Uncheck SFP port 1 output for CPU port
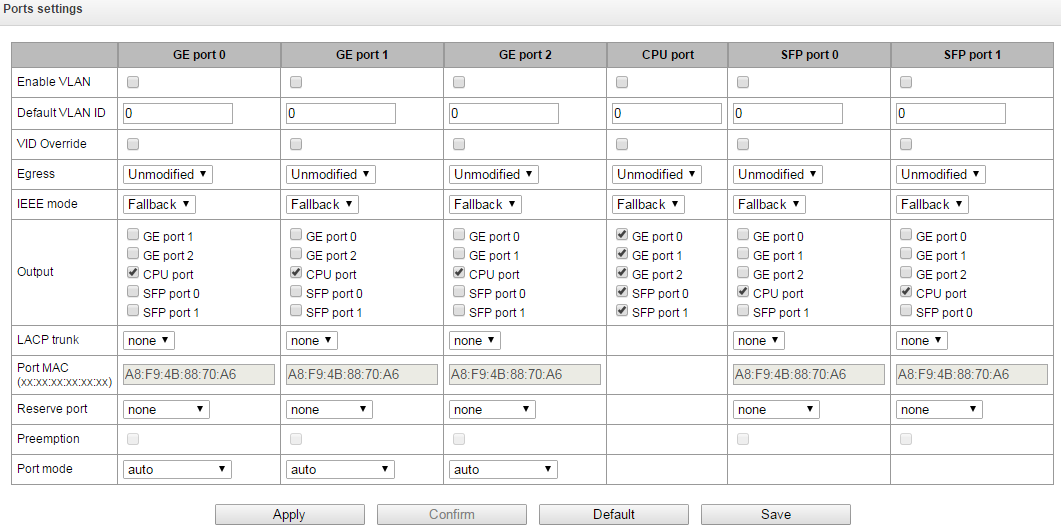This screenshot has height=531, width=1061. coord(622,312)
